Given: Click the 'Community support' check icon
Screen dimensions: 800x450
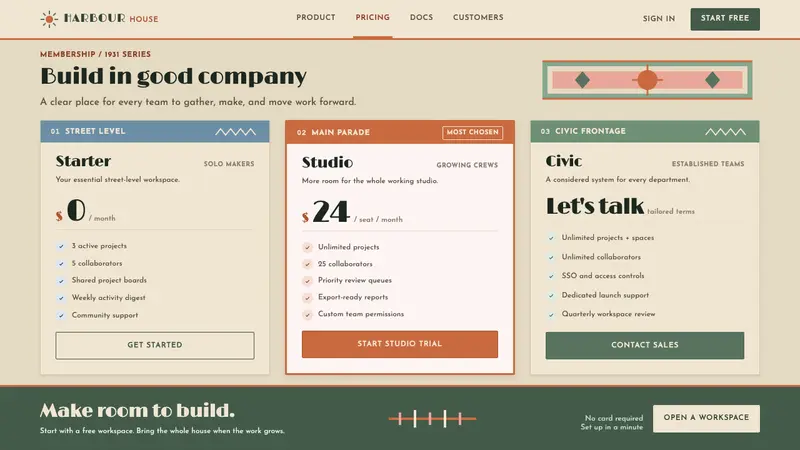Looking at the screenshot, I should point(61,315).
